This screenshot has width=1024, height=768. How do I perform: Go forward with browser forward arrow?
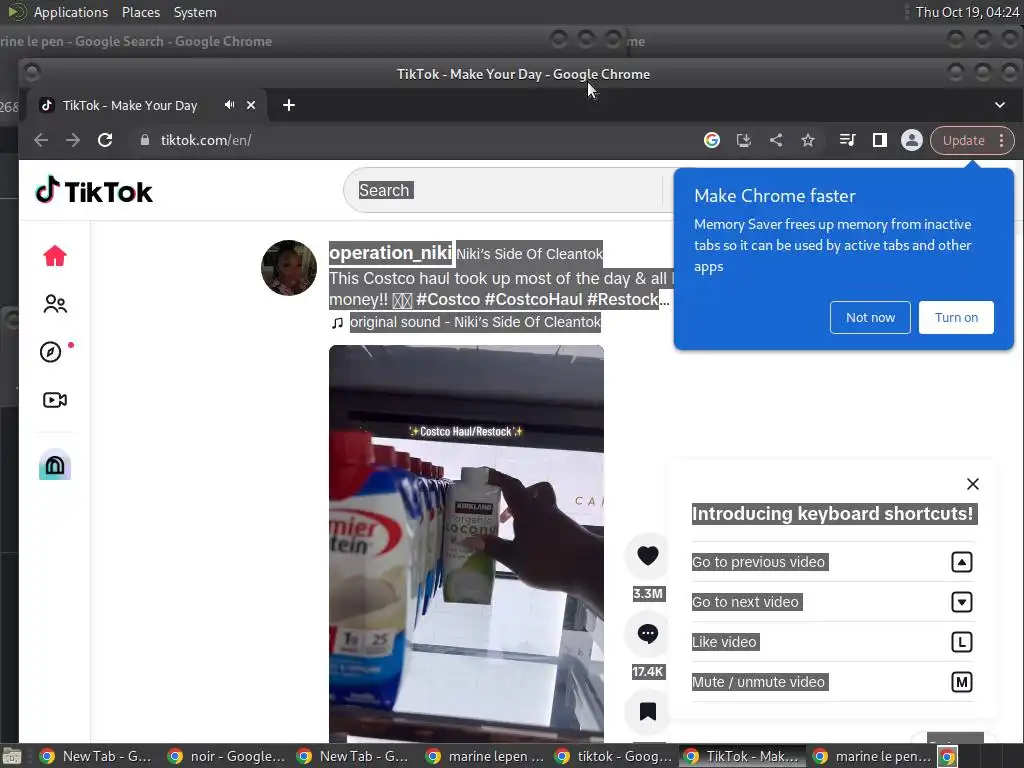[x=72, y=140]
